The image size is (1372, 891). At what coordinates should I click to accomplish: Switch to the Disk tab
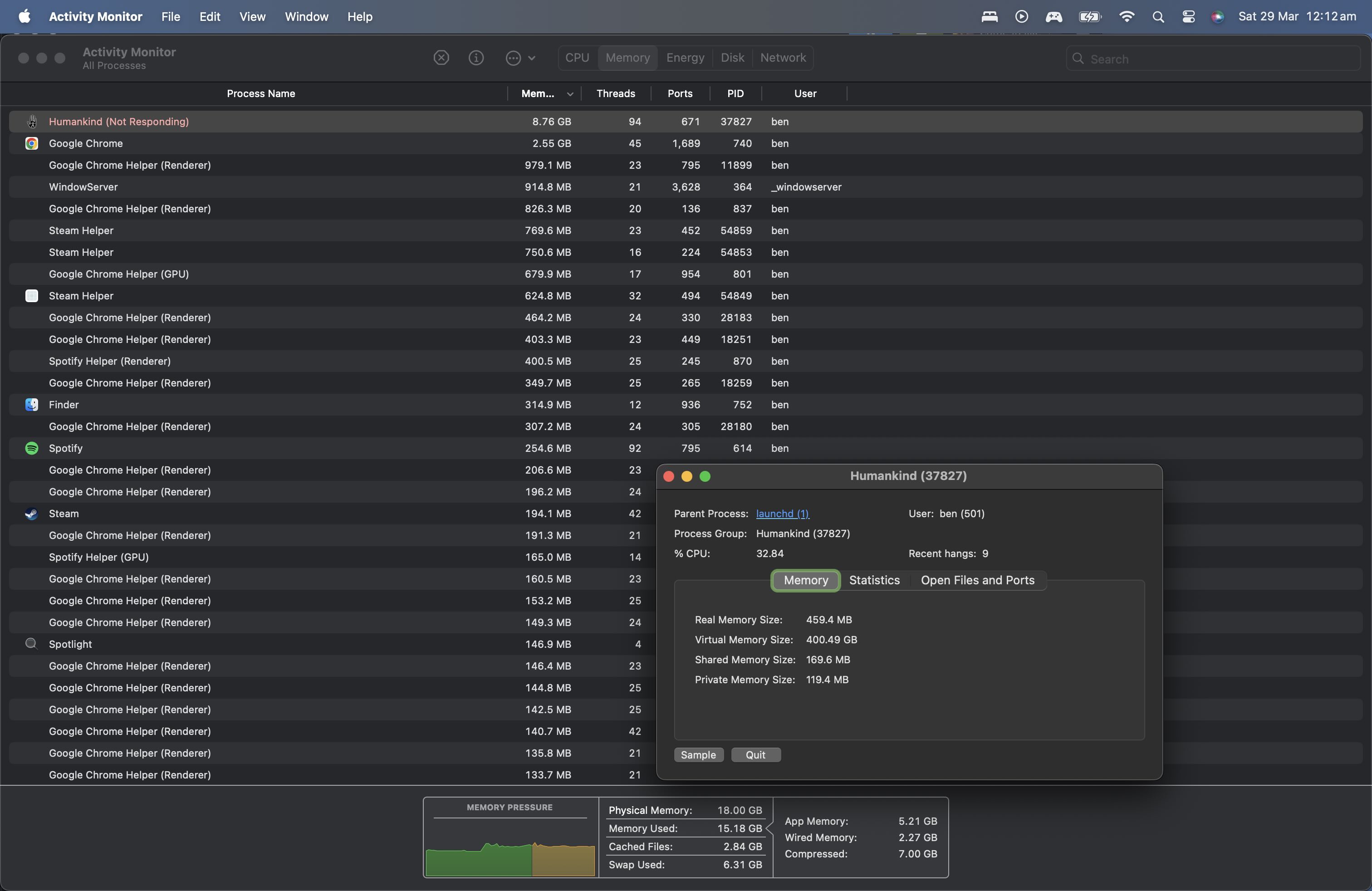point(732,58)
